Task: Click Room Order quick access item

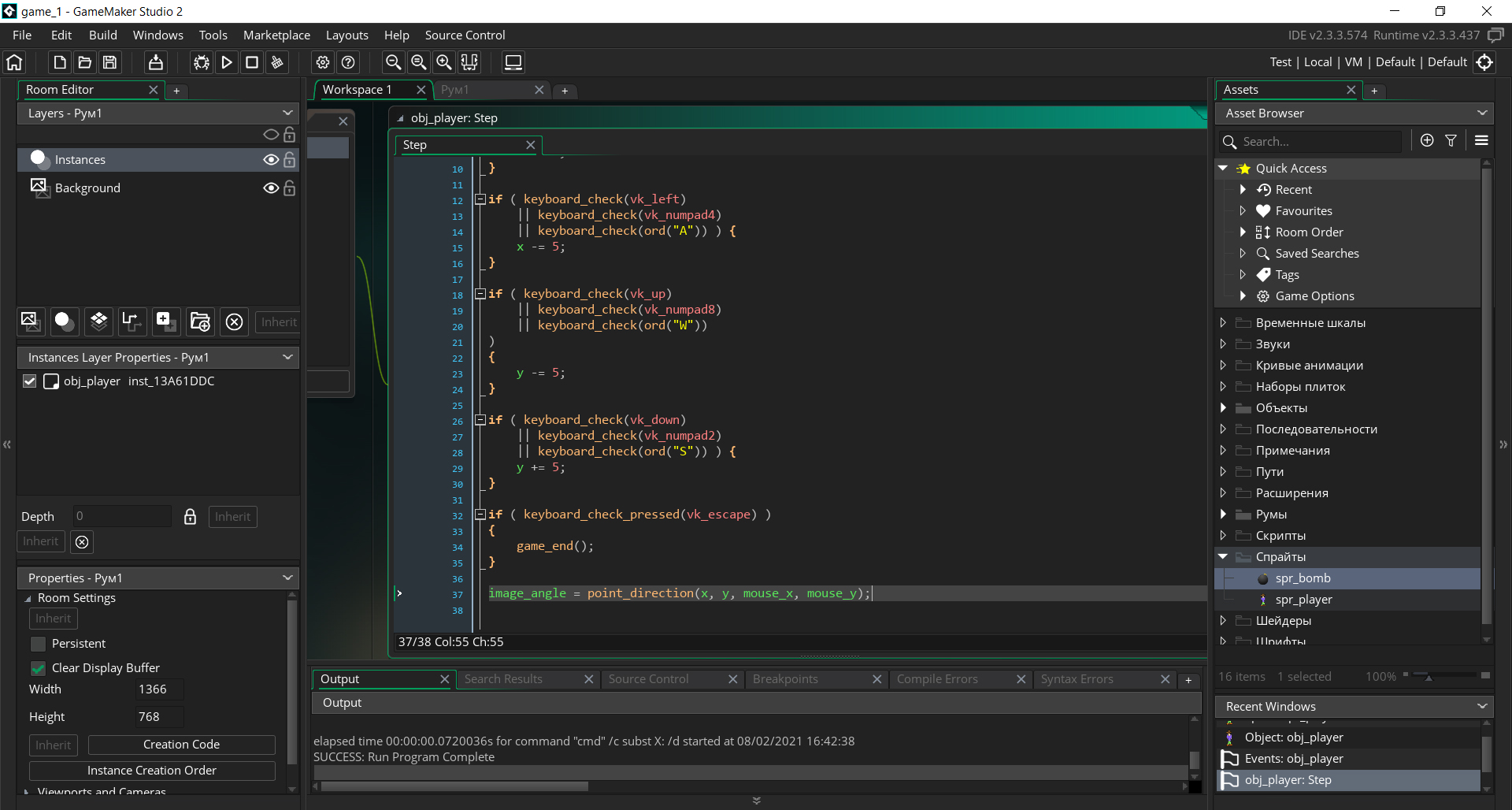Action: coord(1309,232)
